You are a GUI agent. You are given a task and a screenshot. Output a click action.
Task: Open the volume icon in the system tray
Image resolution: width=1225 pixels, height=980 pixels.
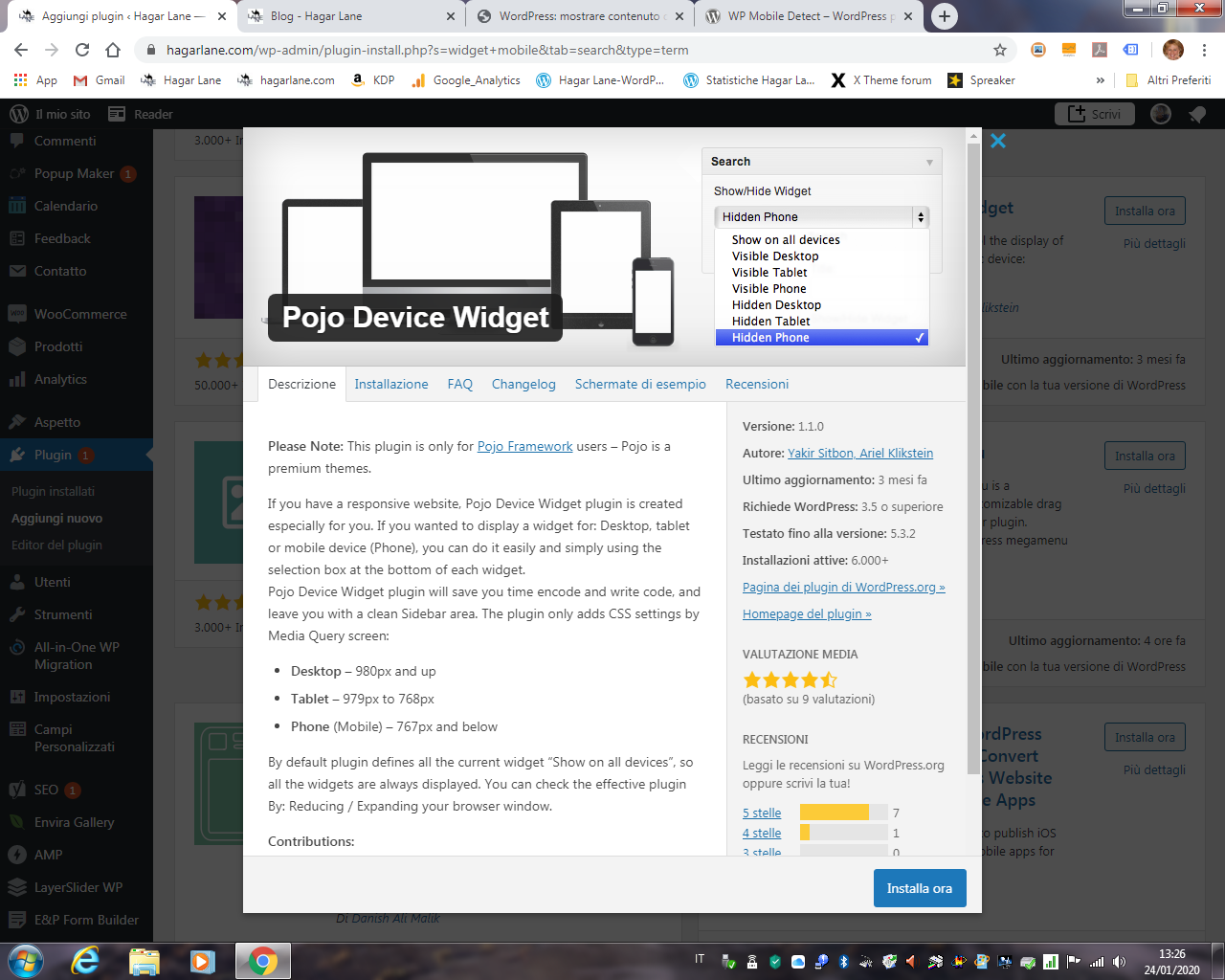pyautogui.click(x=1119, y=962)
